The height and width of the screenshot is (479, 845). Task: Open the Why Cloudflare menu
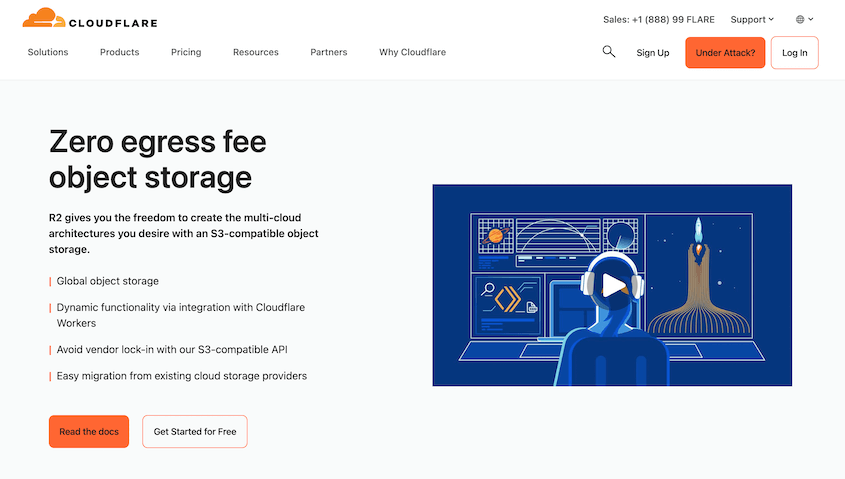tap(412, 52)
